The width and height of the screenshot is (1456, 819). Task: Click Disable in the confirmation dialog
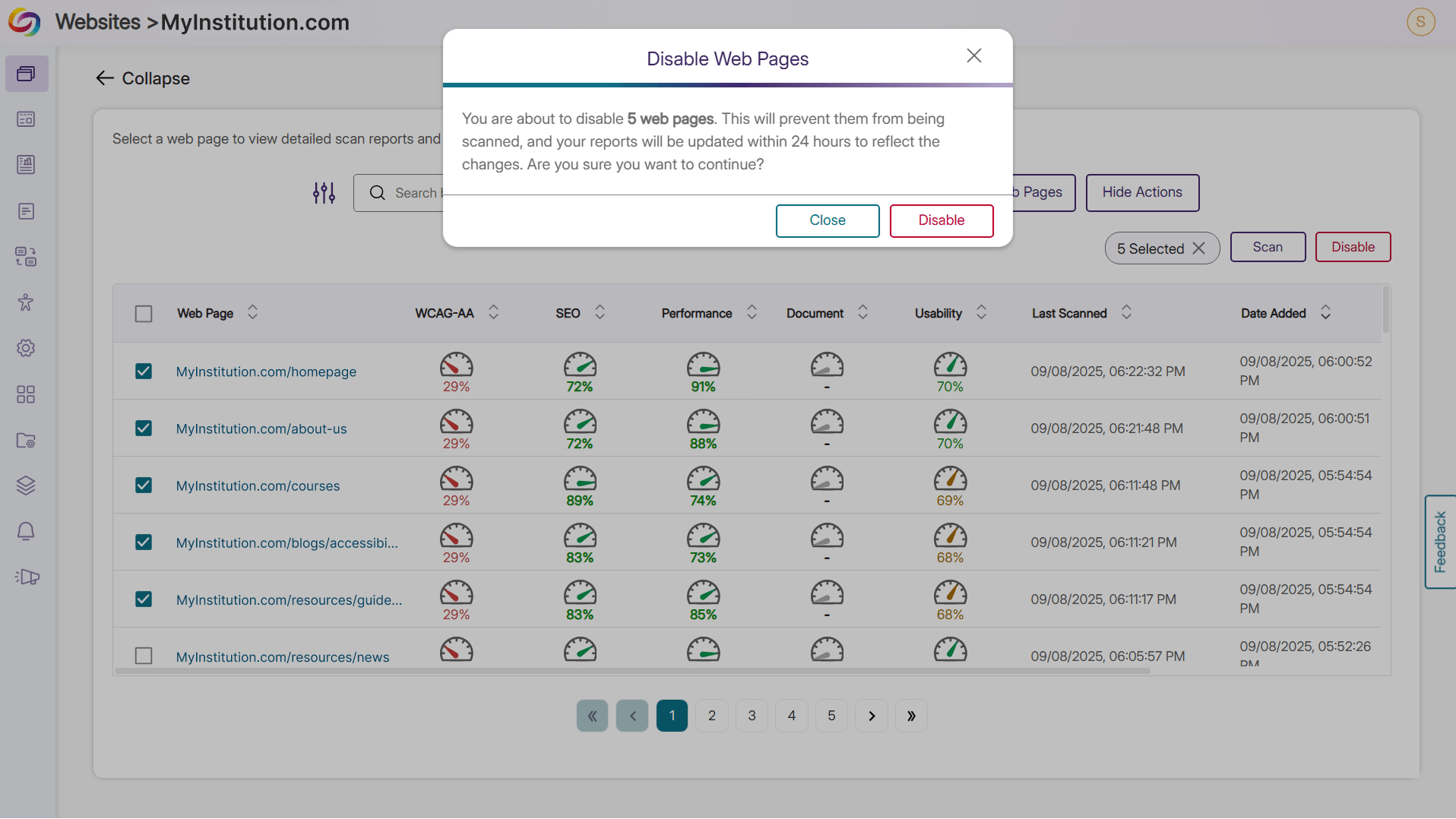942,220
